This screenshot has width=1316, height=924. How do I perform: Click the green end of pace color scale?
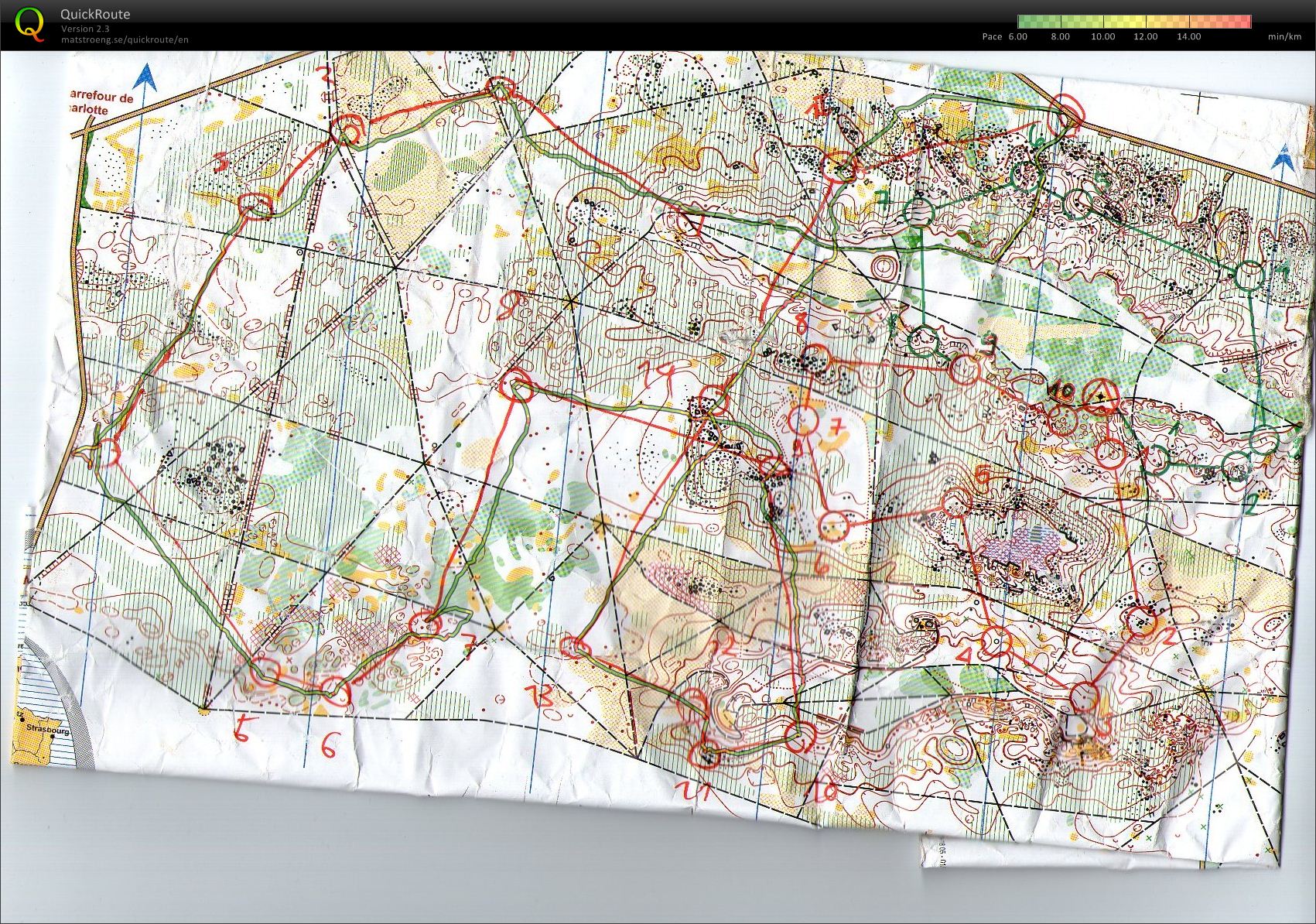(x=1025, y=22)
